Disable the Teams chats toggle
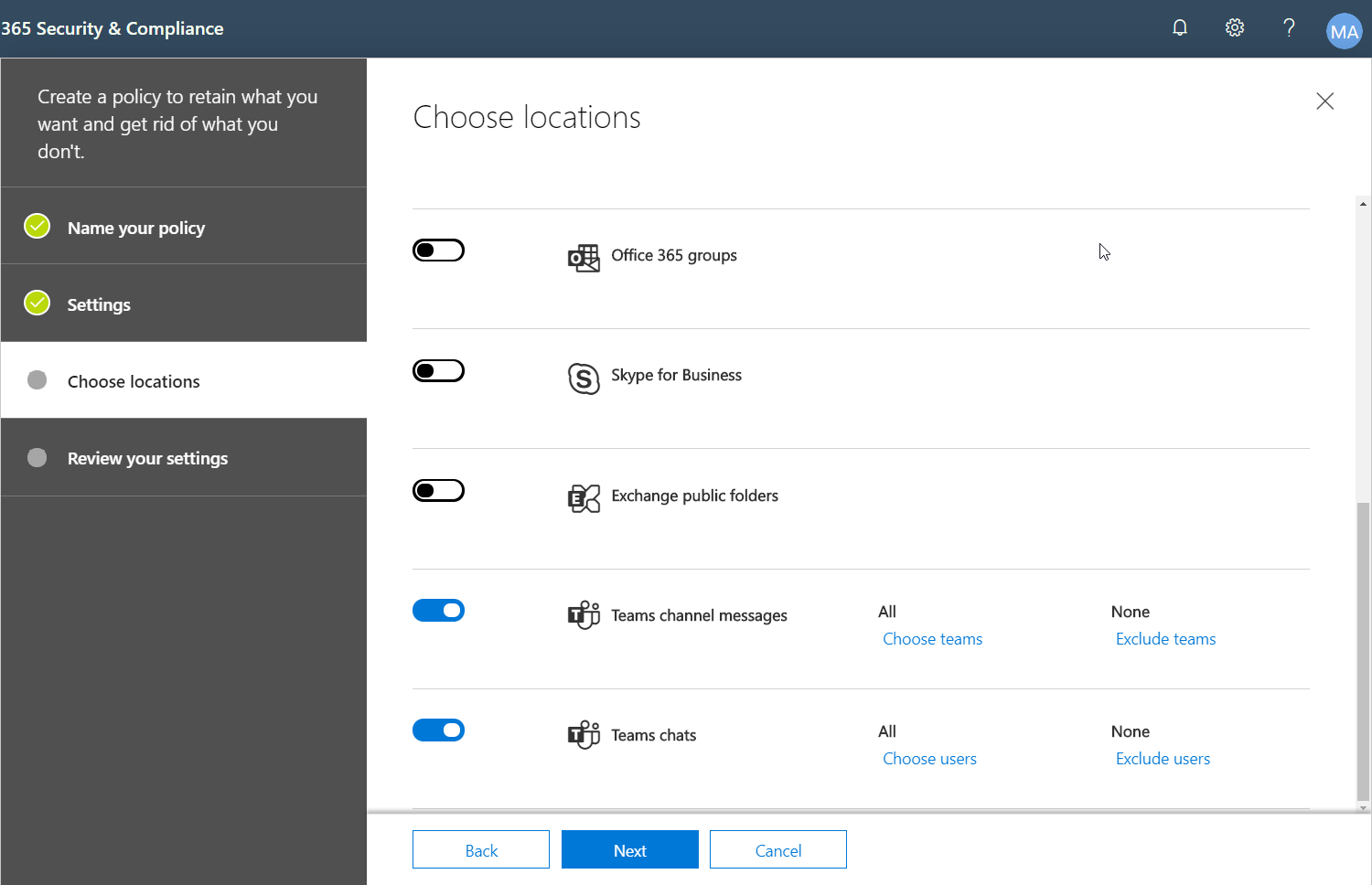 point(438,730)
